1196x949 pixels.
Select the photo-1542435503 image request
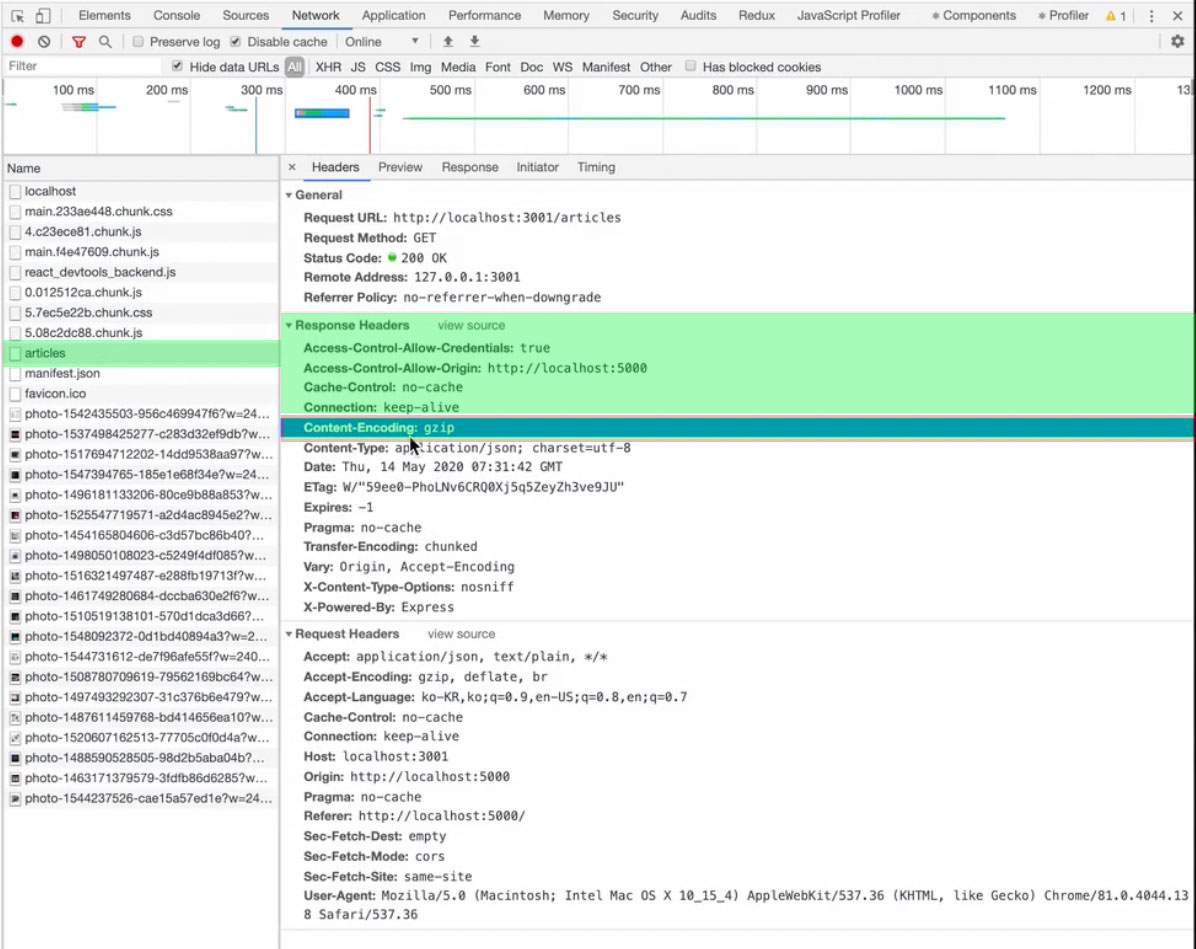coord(141,413)
